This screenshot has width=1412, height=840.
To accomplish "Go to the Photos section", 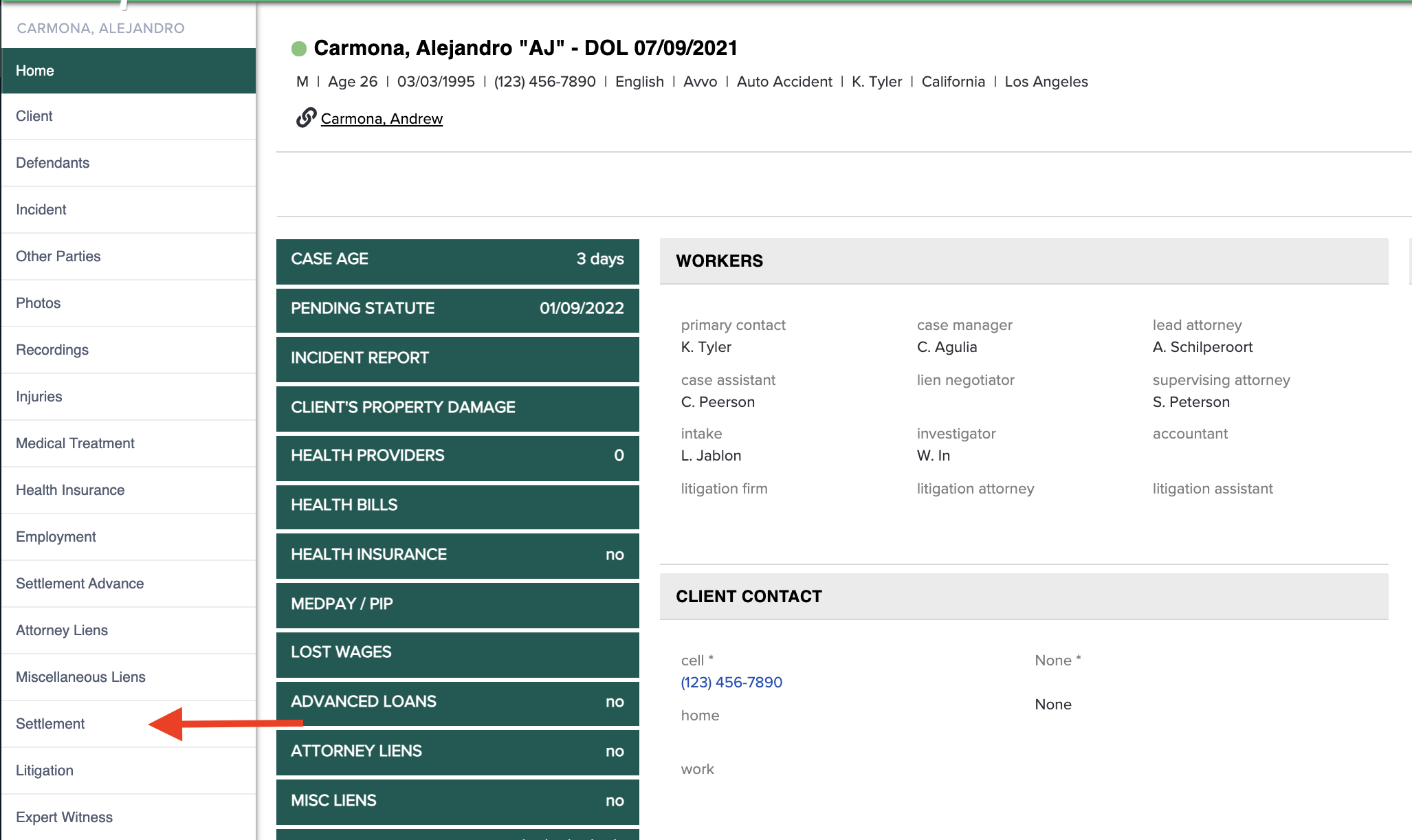I will [x=38, y=302].
